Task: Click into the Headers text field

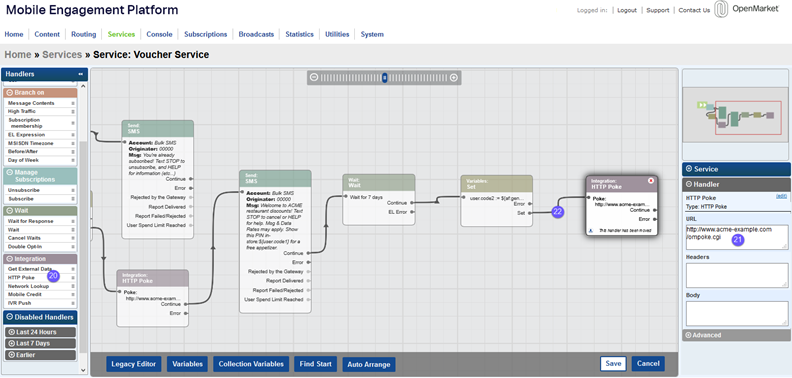Action: click(737, 275)
